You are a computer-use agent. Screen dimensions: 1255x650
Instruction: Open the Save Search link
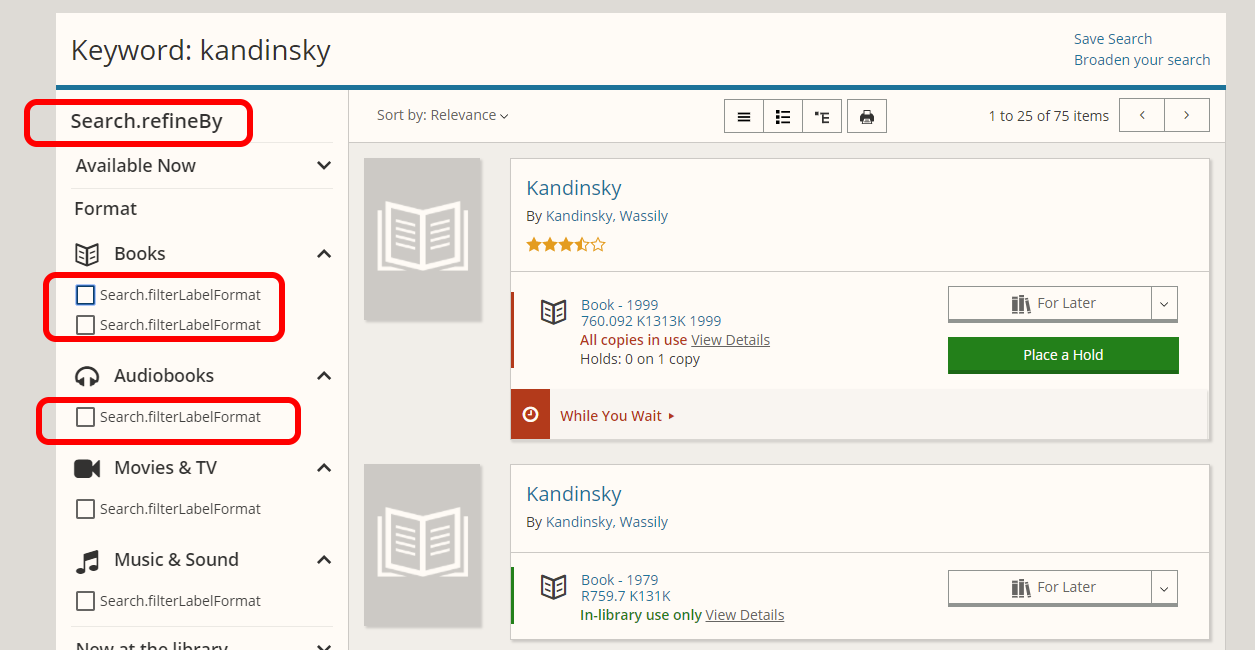click(1113, 39)
